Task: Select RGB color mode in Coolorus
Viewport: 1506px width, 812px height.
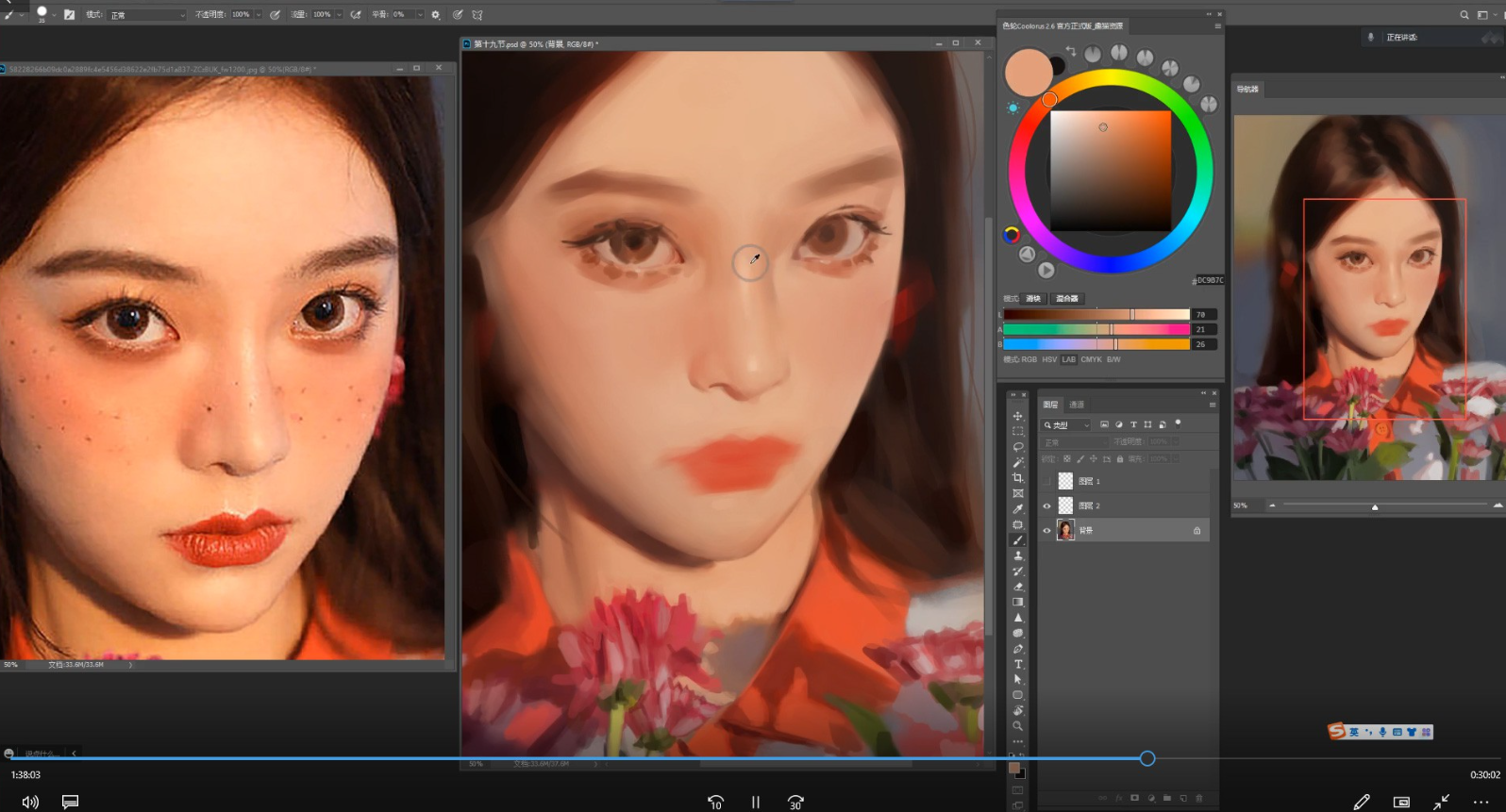Action: click(1029, 359)
